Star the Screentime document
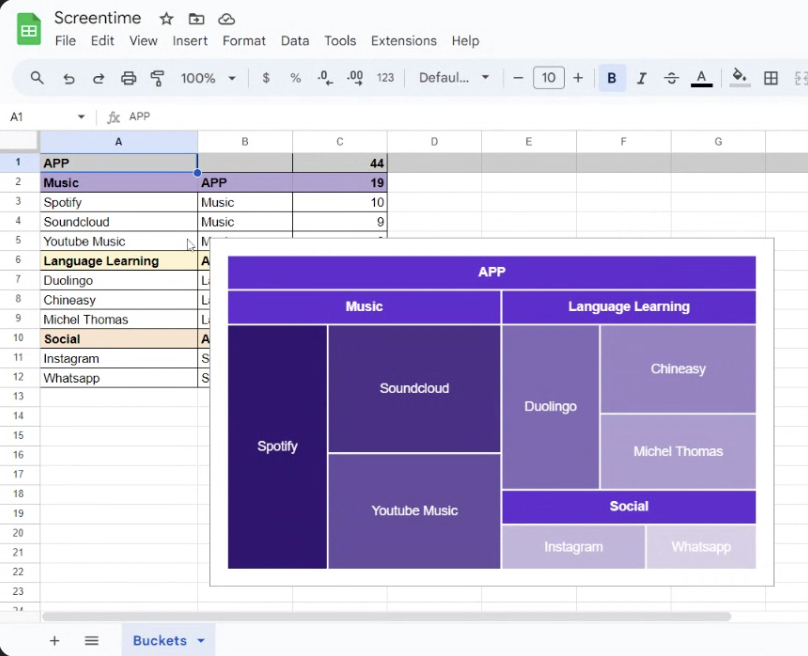This screenshot has height=656, width=808. click(x=166, y=19)
